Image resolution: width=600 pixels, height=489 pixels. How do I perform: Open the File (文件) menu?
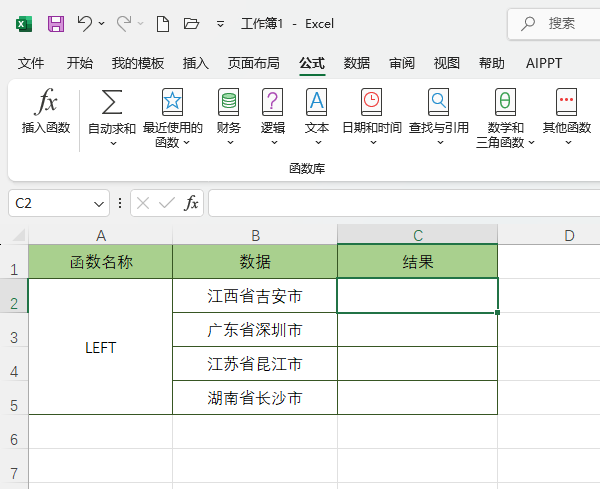coord(32,63)
